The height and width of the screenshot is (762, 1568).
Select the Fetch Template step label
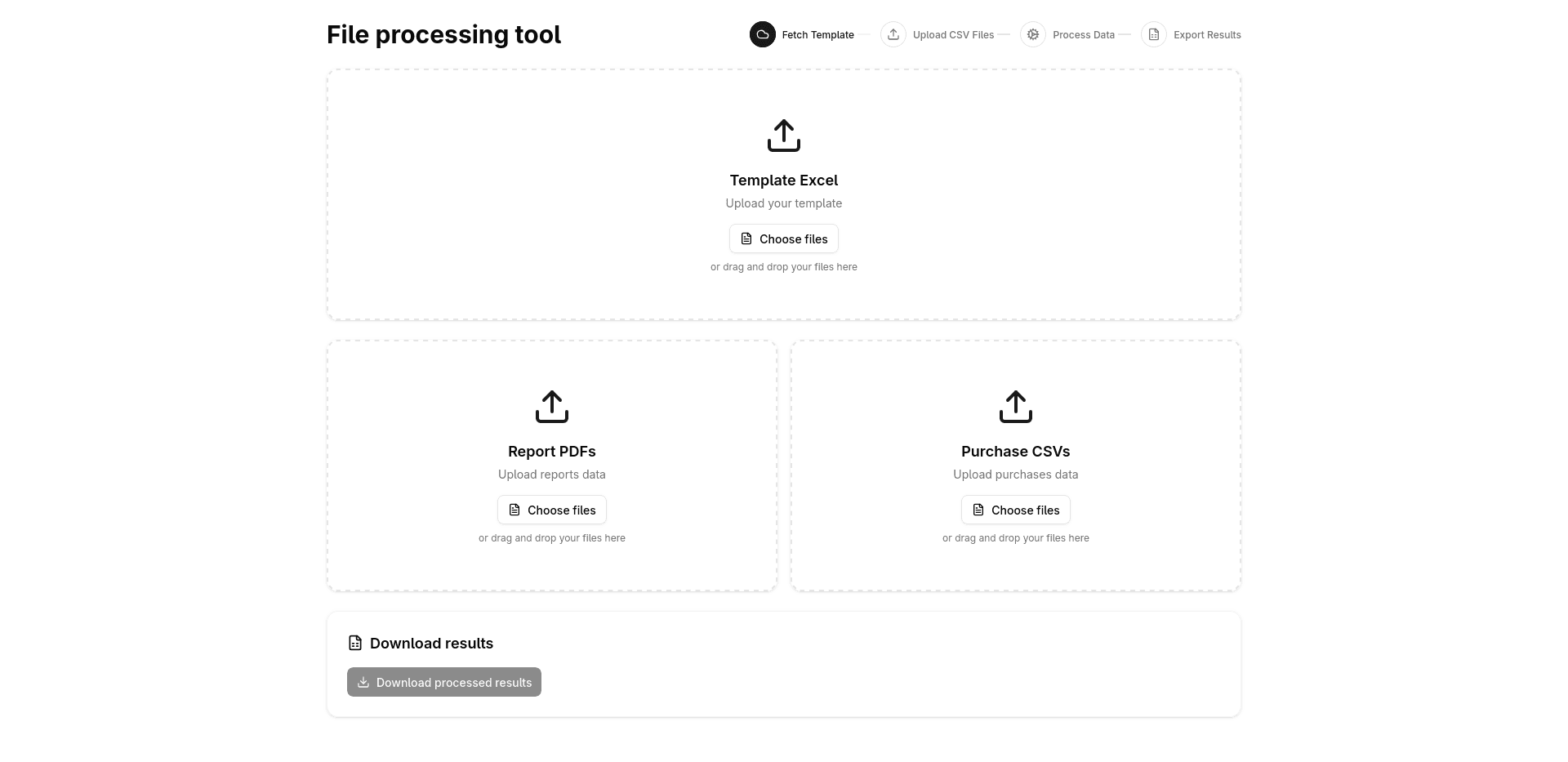(x=817, y=35)
